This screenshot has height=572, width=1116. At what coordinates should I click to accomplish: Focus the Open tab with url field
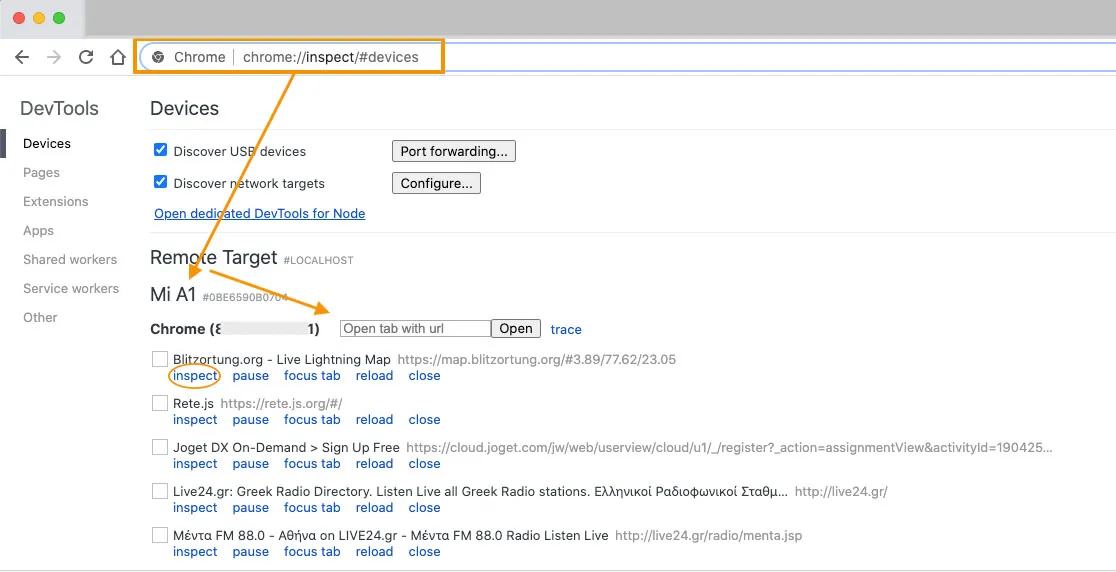[x=415, y=329]
